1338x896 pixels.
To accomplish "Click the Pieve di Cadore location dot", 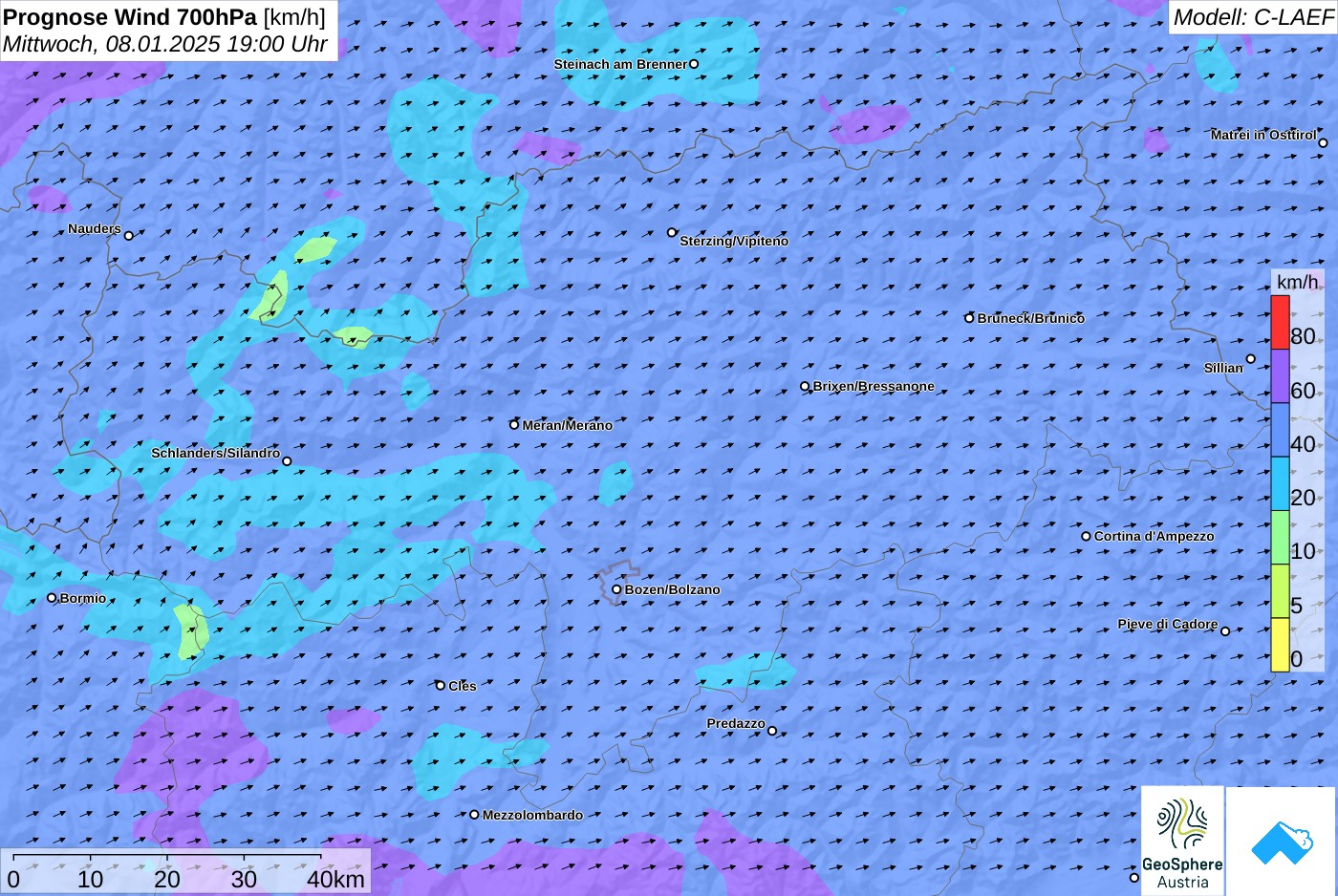I will click(x=1225, y=630).
